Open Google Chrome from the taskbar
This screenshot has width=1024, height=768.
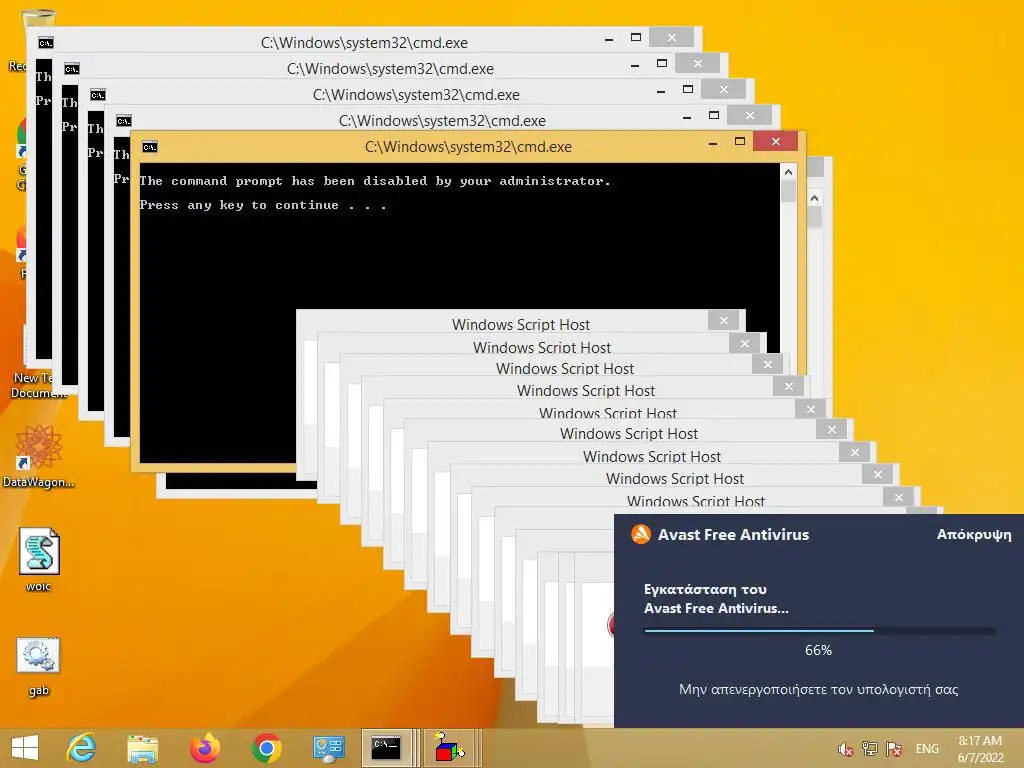[x=266, y=748]
